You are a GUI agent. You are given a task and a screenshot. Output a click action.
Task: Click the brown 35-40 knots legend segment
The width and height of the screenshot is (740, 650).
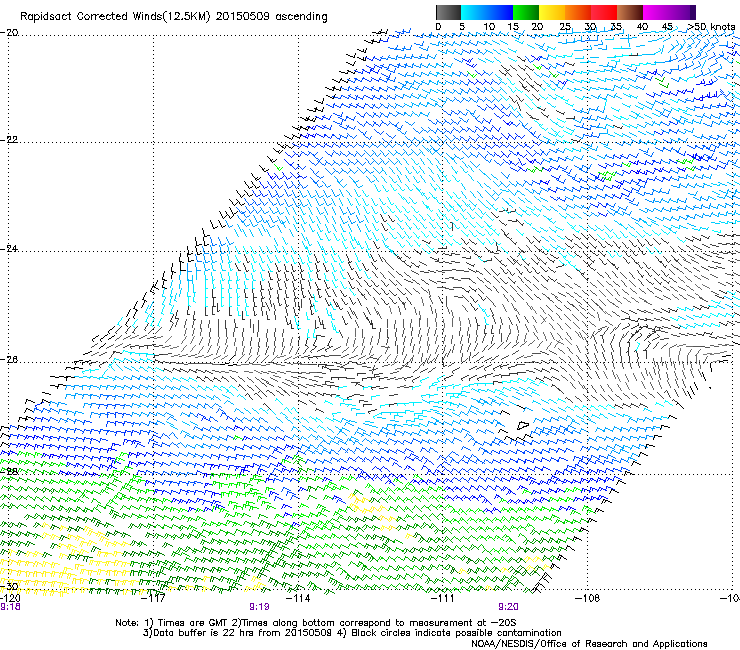pyautogui.click(x=630, y=12)
